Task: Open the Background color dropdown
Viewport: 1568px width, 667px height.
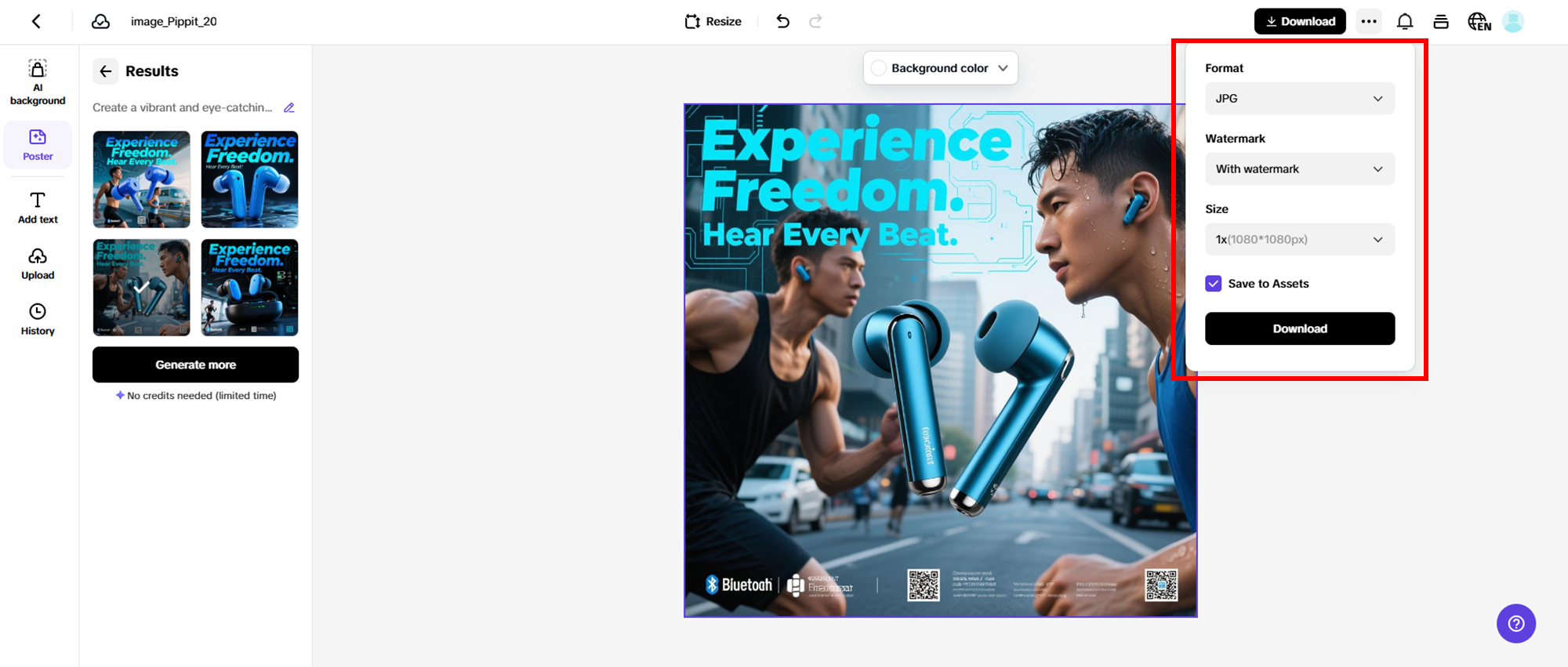Action: (x=941, y=68)
